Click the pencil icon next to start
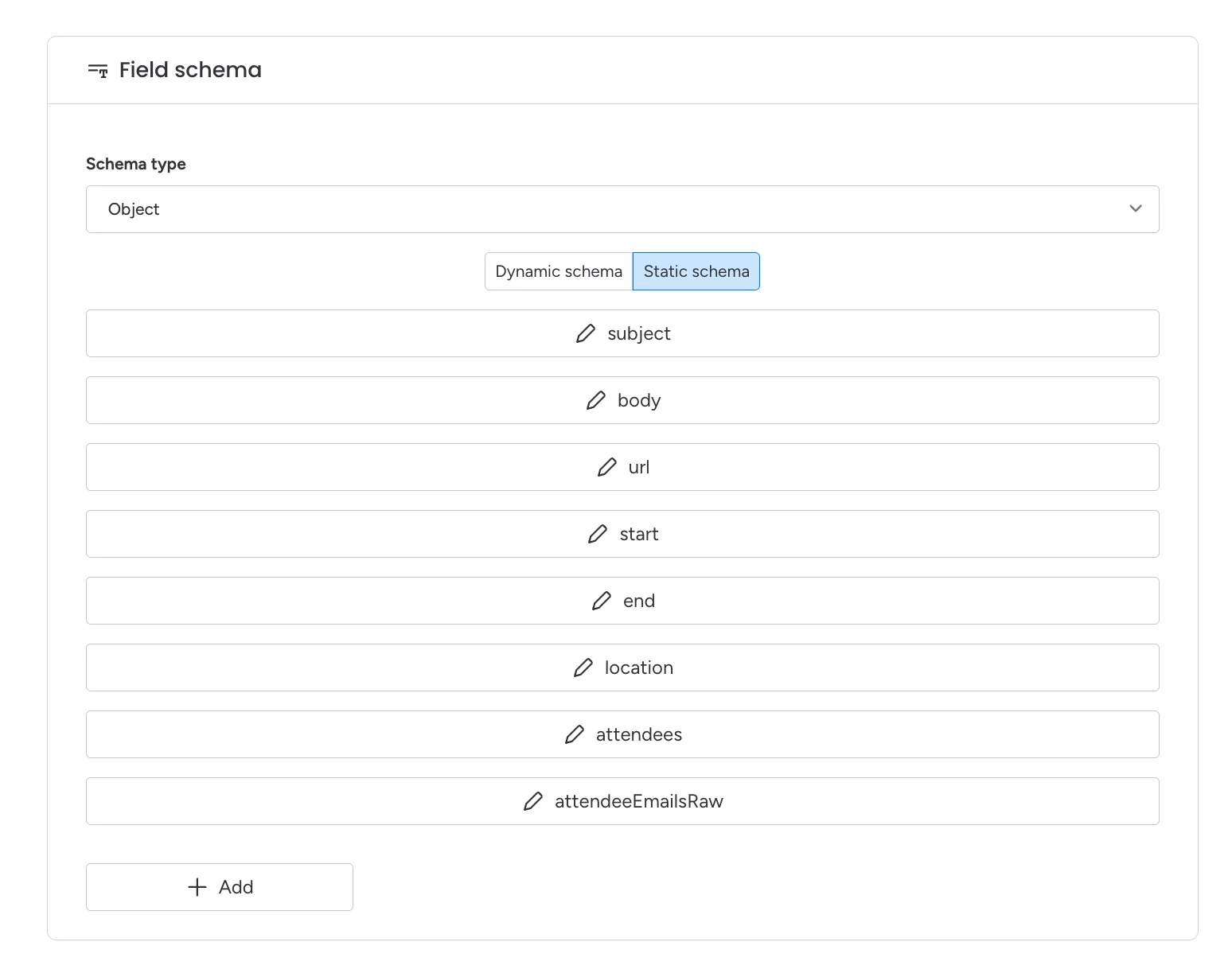This screenshot has height=977, width=1232. coord(597,534)
